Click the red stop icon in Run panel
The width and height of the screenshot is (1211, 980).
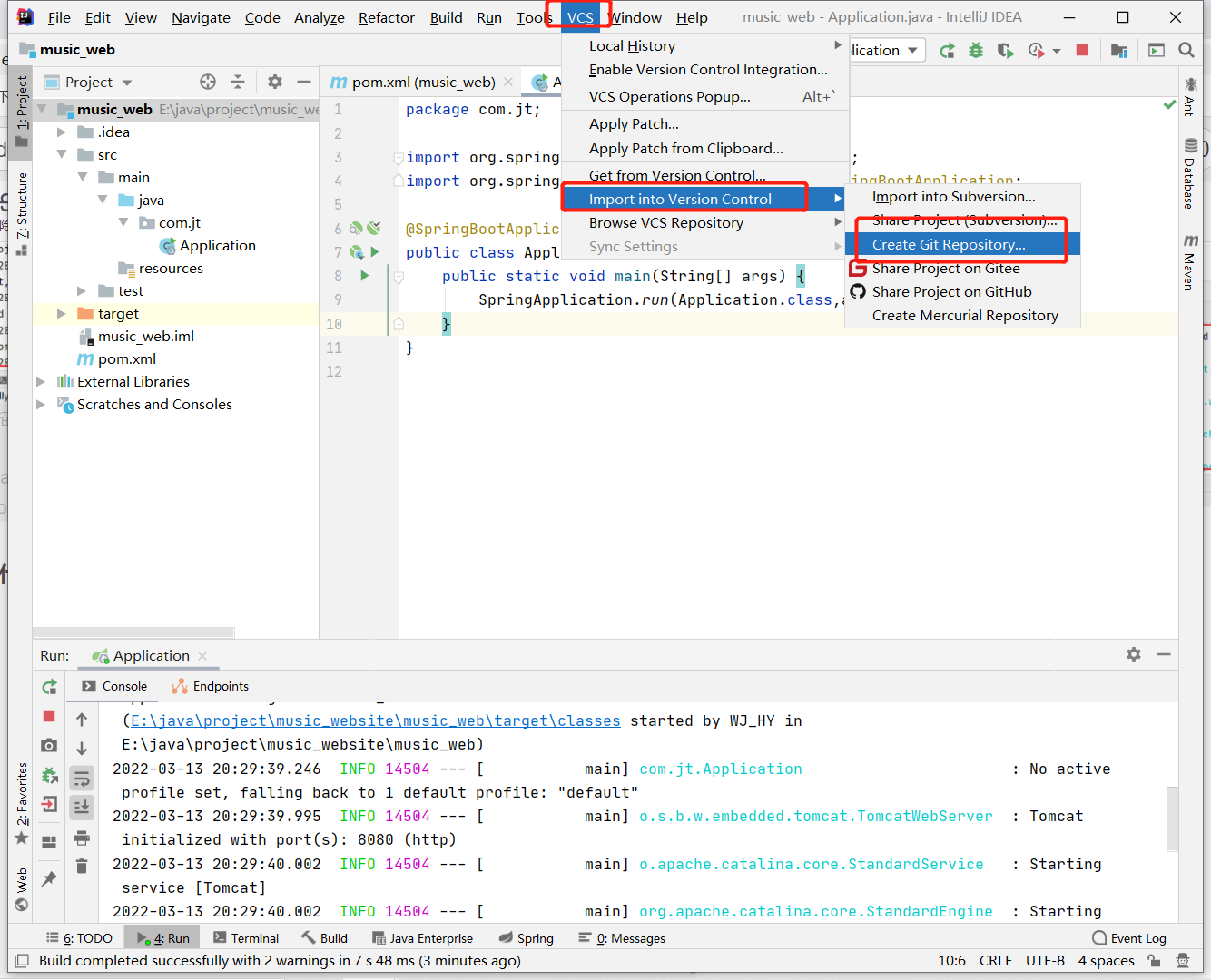click(49, 716)
